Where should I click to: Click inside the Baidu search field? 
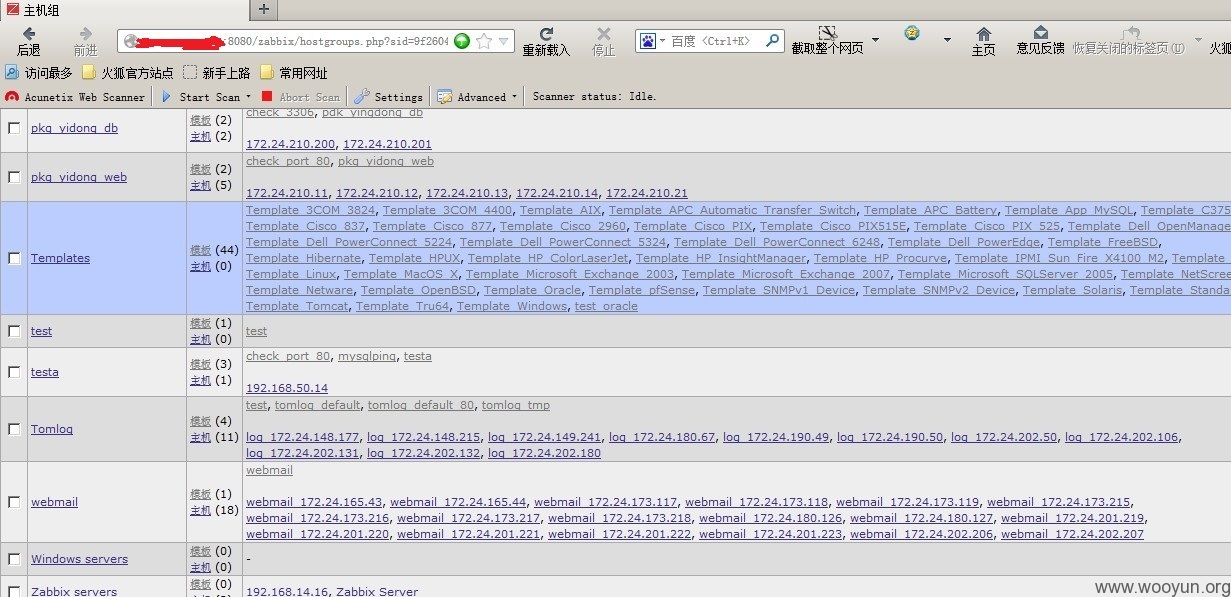pyautogui.click(x=710, y=41)
